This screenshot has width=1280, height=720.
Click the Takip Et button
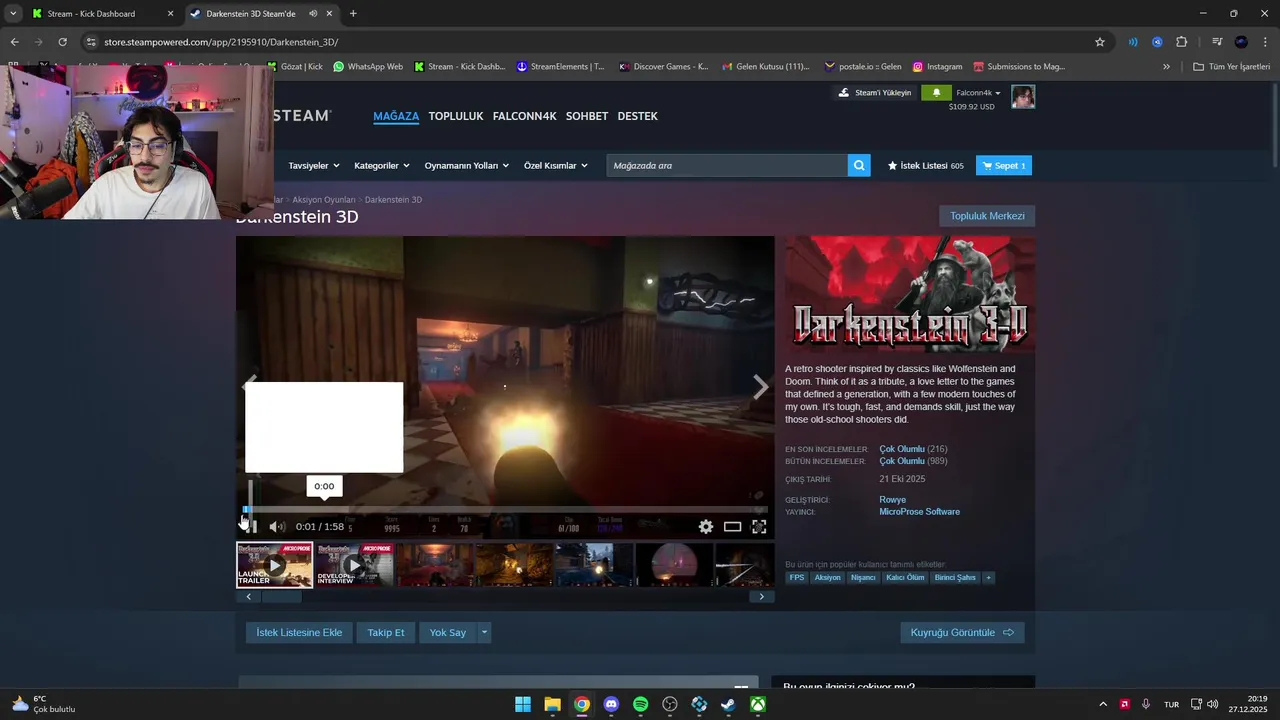(x=386, y=632)
